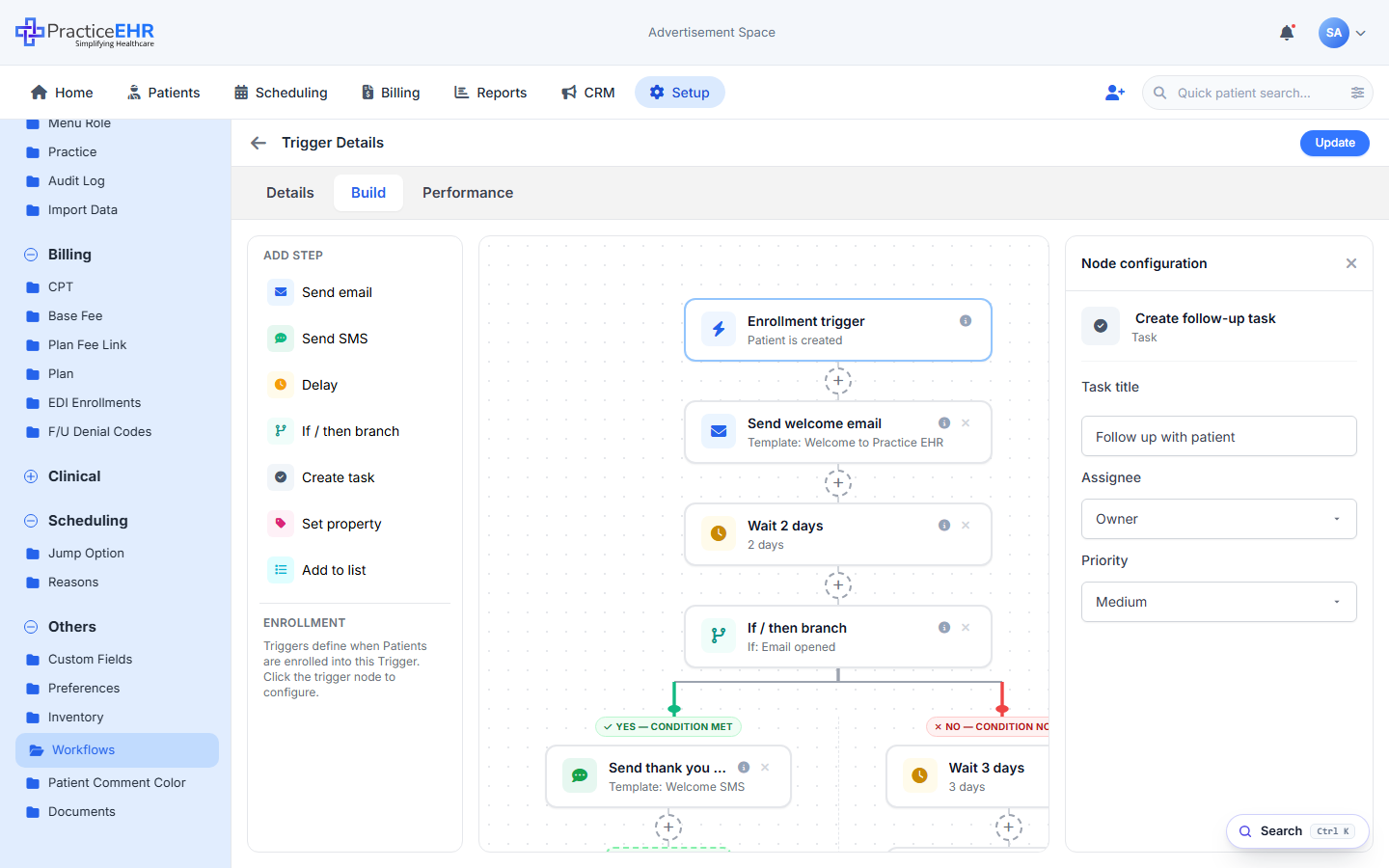Image resolution: width=1389 pixels, height=868 pixels.
Task: Open Jump Option in the sidebar
Action: [86, 554]
